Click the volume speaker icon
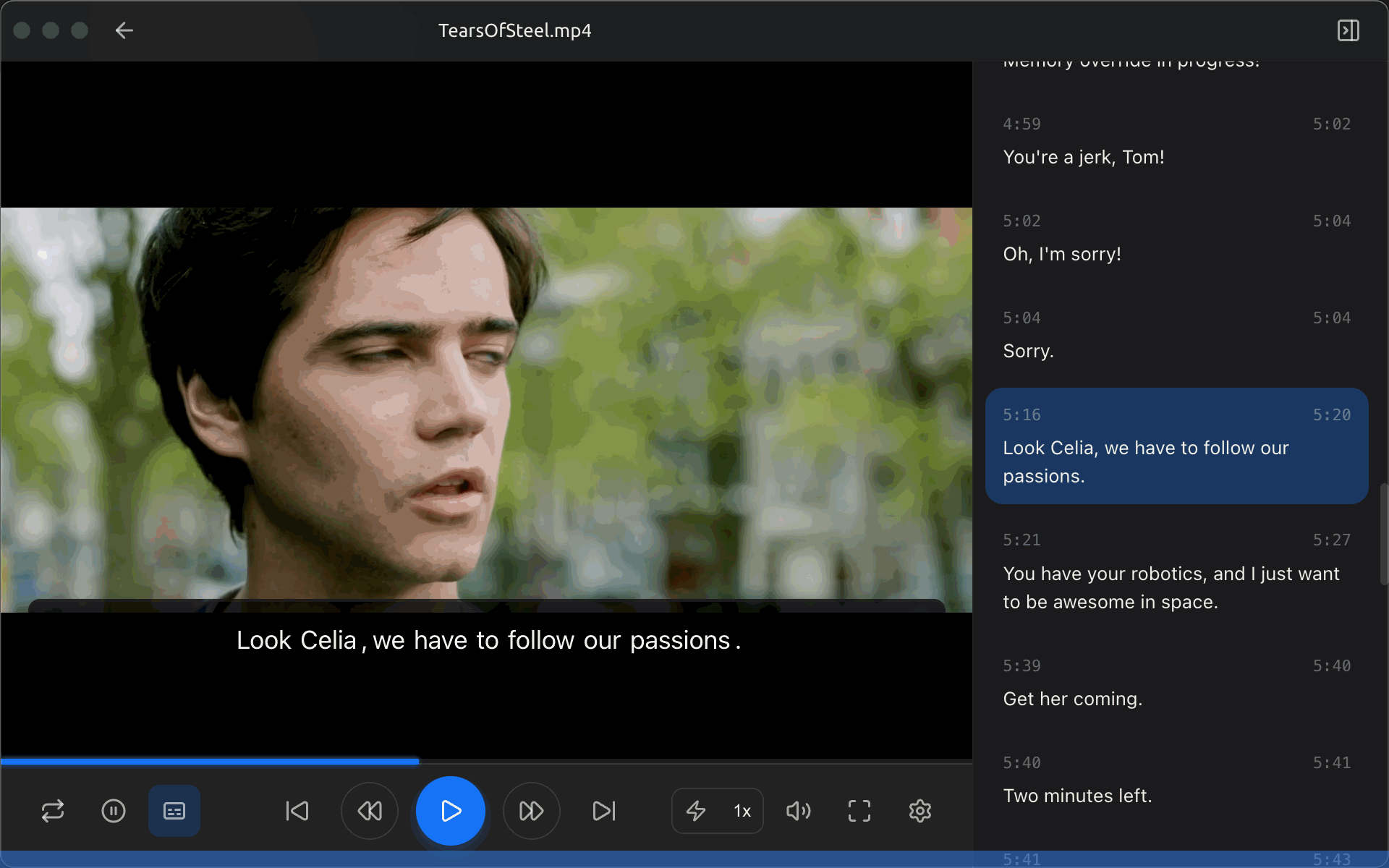Image resolution: width=1389 pixels, height=868 pixels. coord(799,811)
